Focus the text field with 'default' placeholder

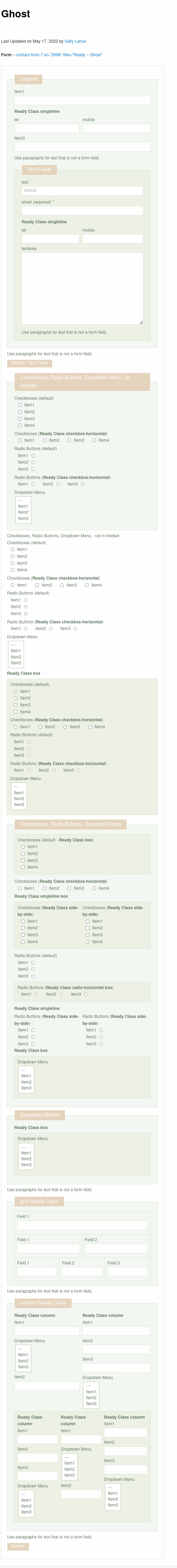point(82,191)
